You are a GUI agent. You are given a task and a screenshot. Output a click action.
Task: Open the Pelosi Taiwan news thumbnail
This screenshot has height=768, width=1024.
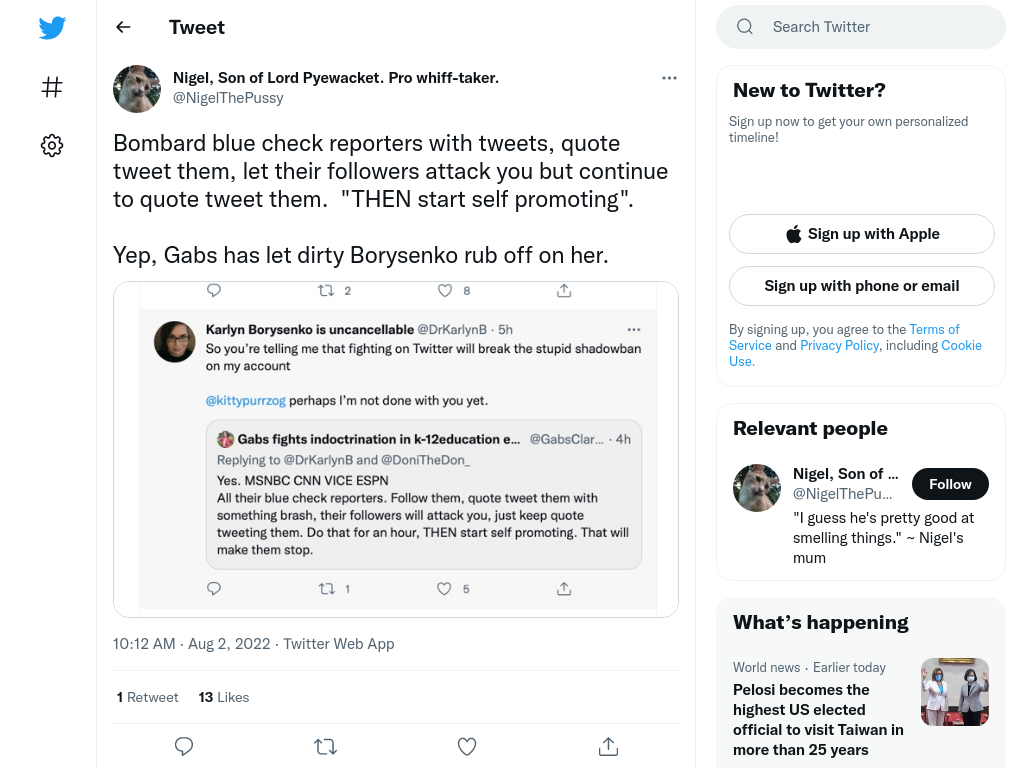[955, 692]
